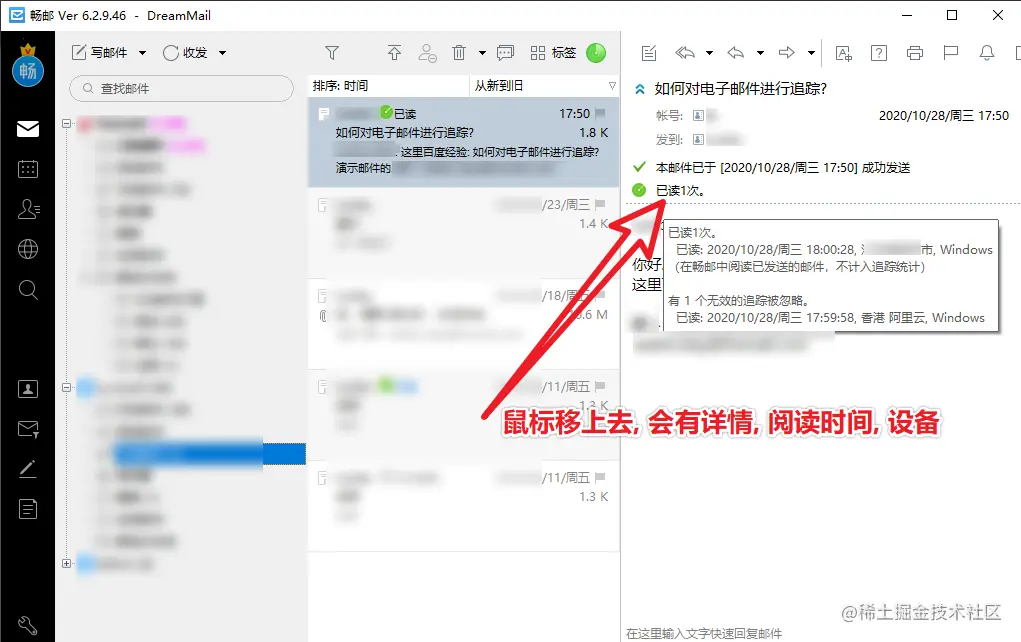Click the pin-to-top arrow icon in toolbar
Image resolution: width=1021 pixels, height=642 pixels.
coord(394,53)
